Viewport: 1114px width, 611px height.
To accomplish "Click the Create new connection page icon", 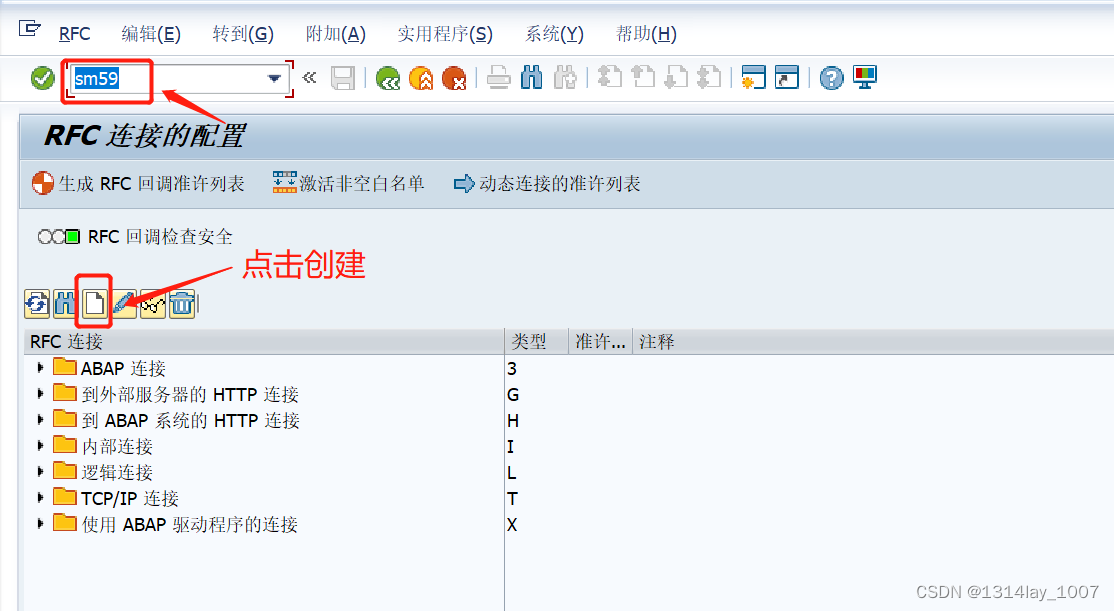I will (x=94, y=304).
